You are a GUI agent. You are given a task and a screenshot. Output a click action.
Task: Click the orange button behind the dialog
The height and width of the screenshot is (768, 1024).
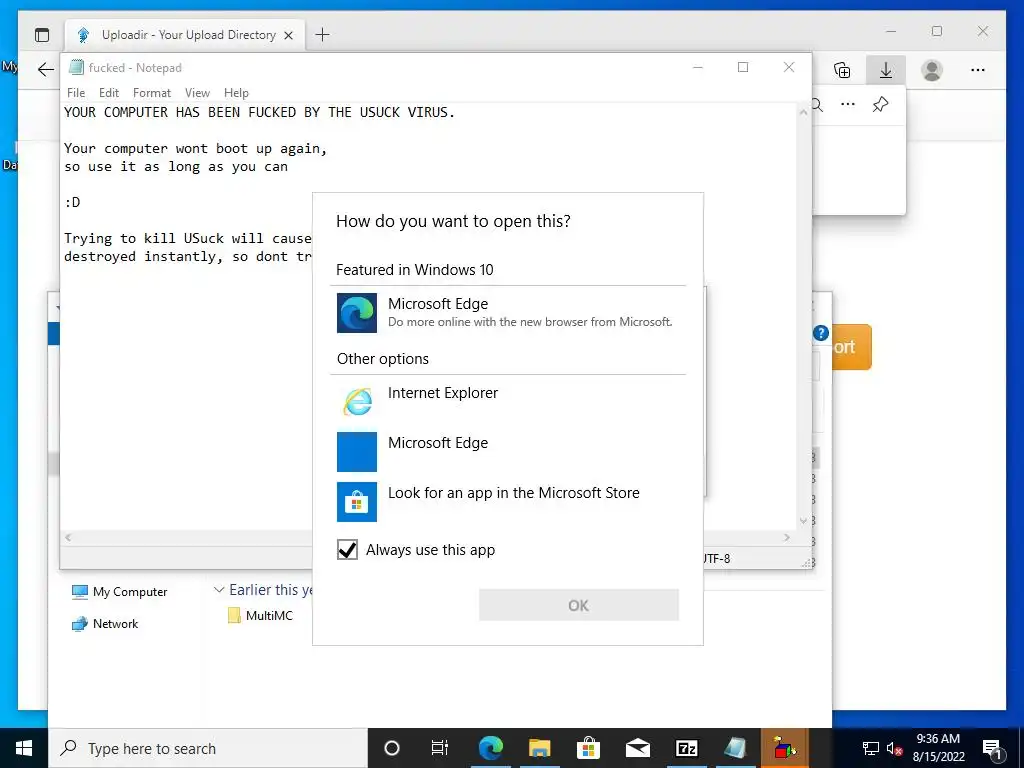(851, 347)
